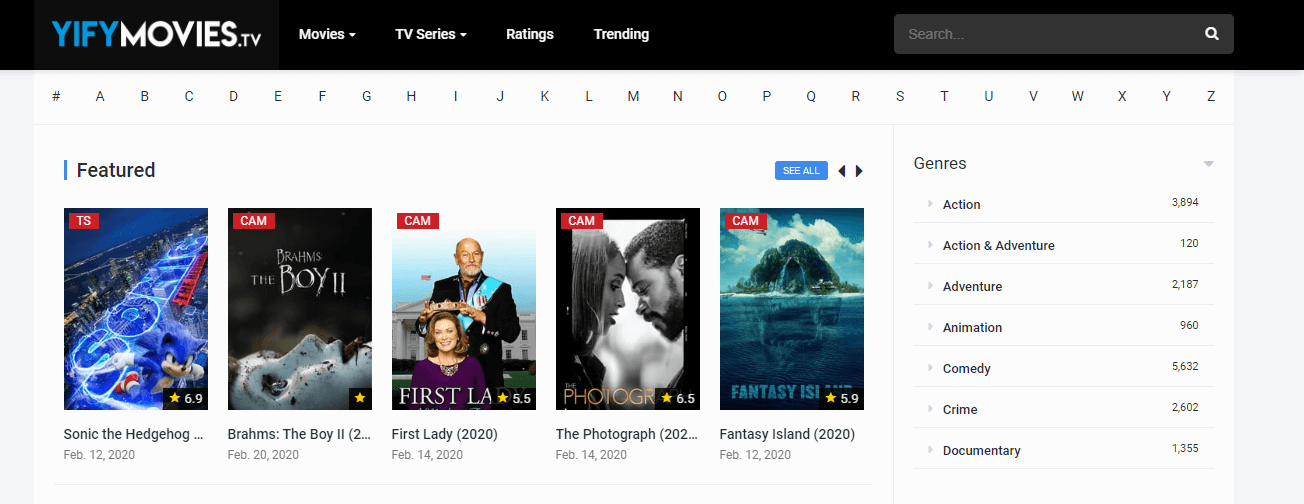Screen dimensions: 1304x504
Task: Click the Action count 3,894
Action: point(1185,203)
